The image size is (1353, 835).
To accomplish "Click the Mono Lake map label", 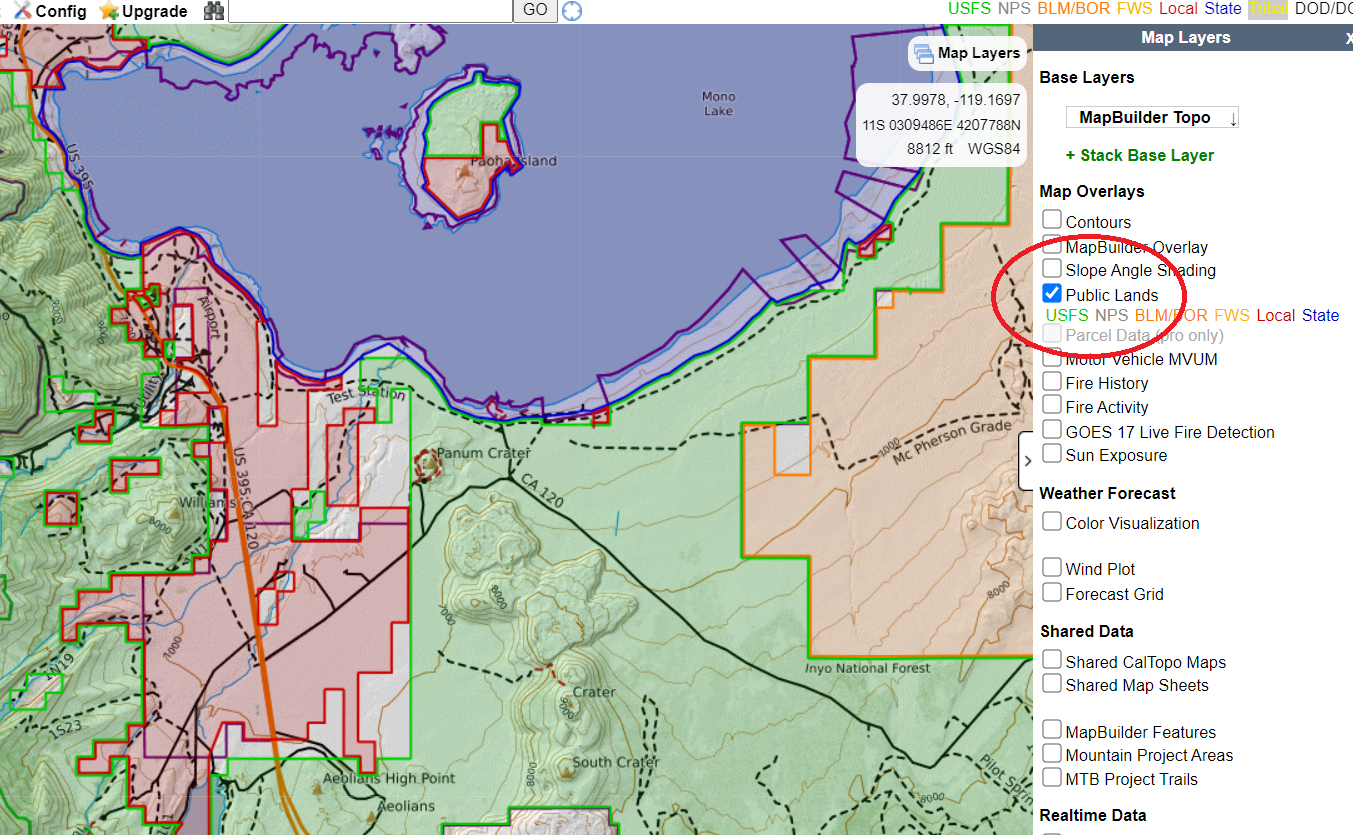I will point(718,104).
